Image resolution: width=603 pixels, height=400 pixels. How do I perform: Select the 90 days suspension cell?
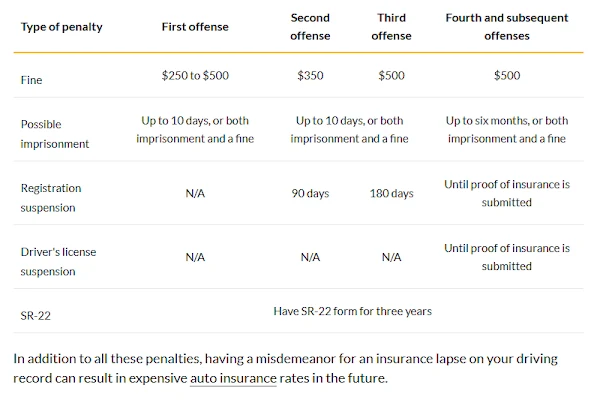pyautogui.click(x=310, y=193)
